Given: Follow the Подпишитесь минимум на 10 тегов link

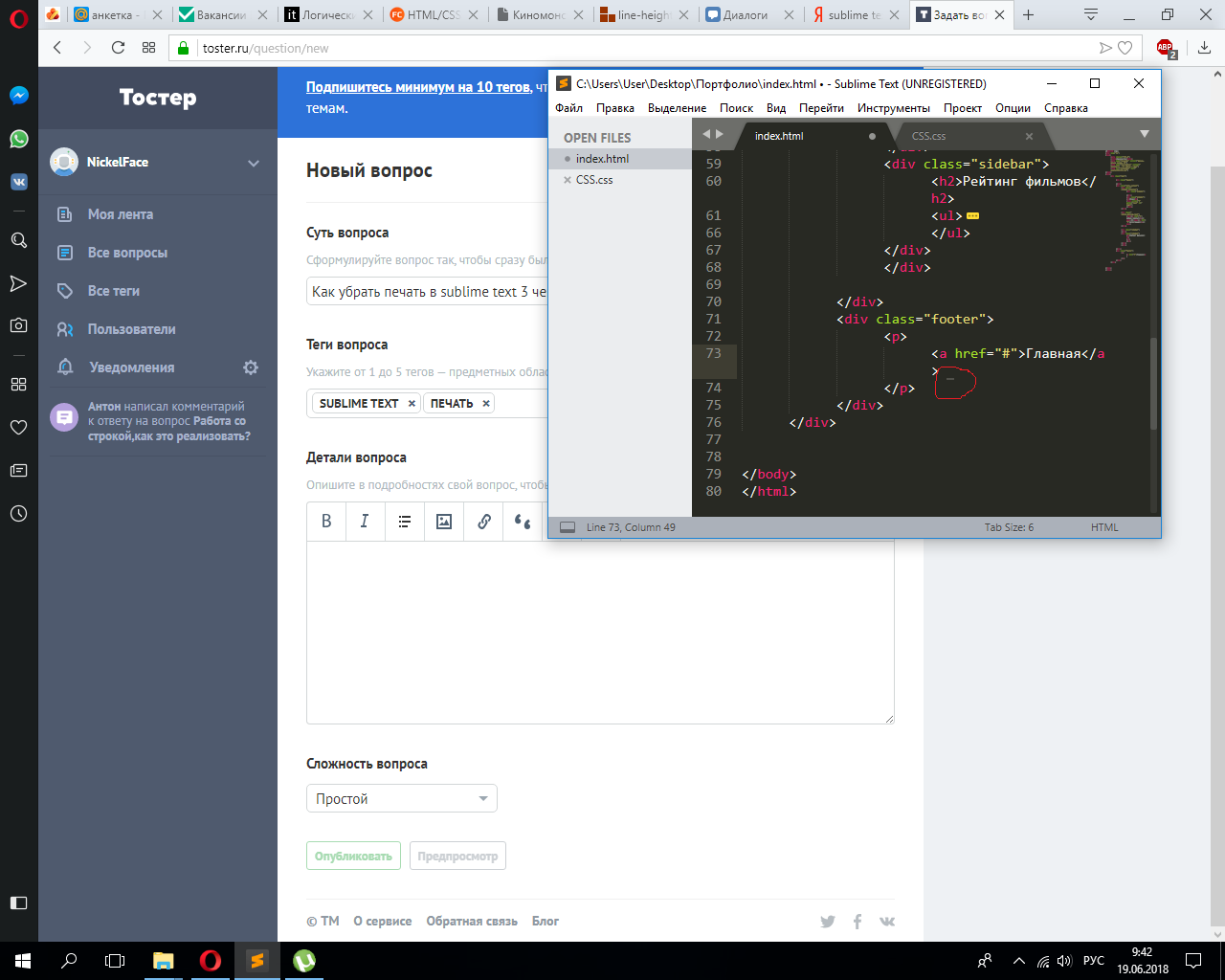Looking at the screenshot, I should click(418, 87).
